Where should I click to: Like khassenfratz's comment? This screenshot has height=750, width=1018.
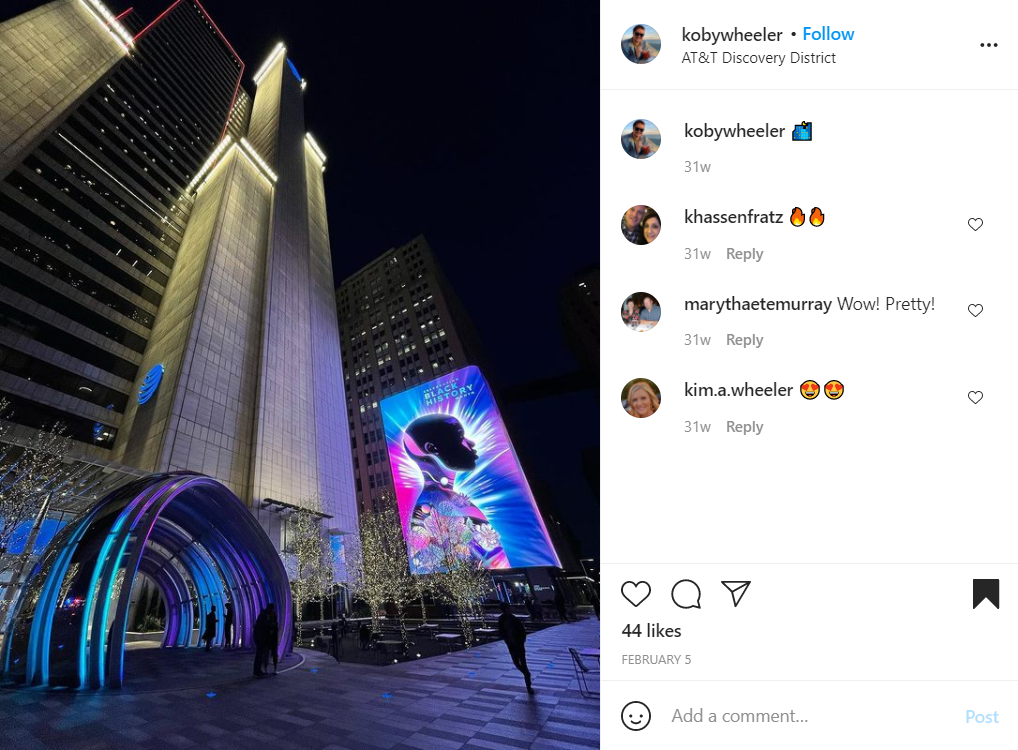pos(975,224)
